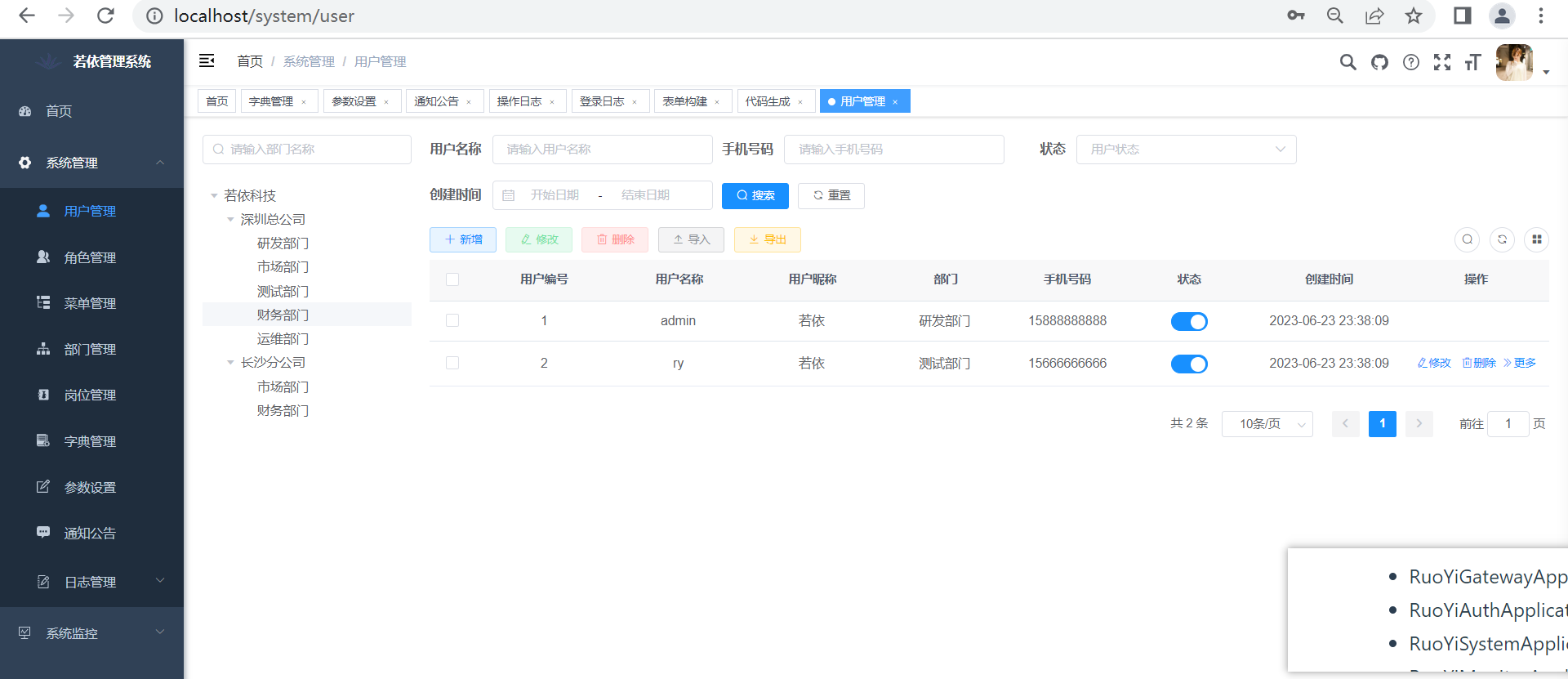Open 岗位管理 in sidebar
This screenshot has width=1568, height=679.
[x=91, y=395]
